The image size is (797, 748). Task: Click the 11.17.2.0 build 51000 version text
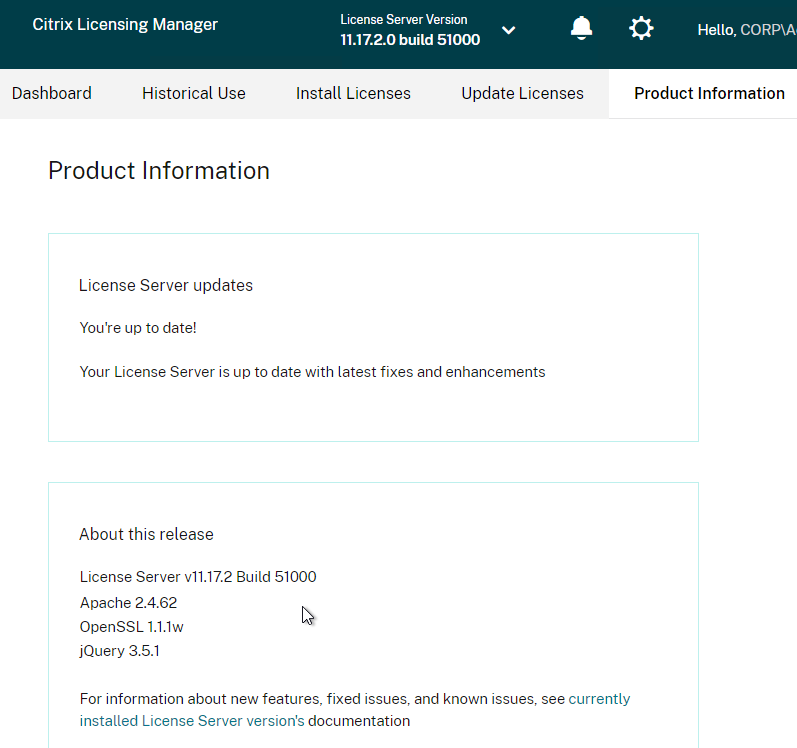coord(410,40)
